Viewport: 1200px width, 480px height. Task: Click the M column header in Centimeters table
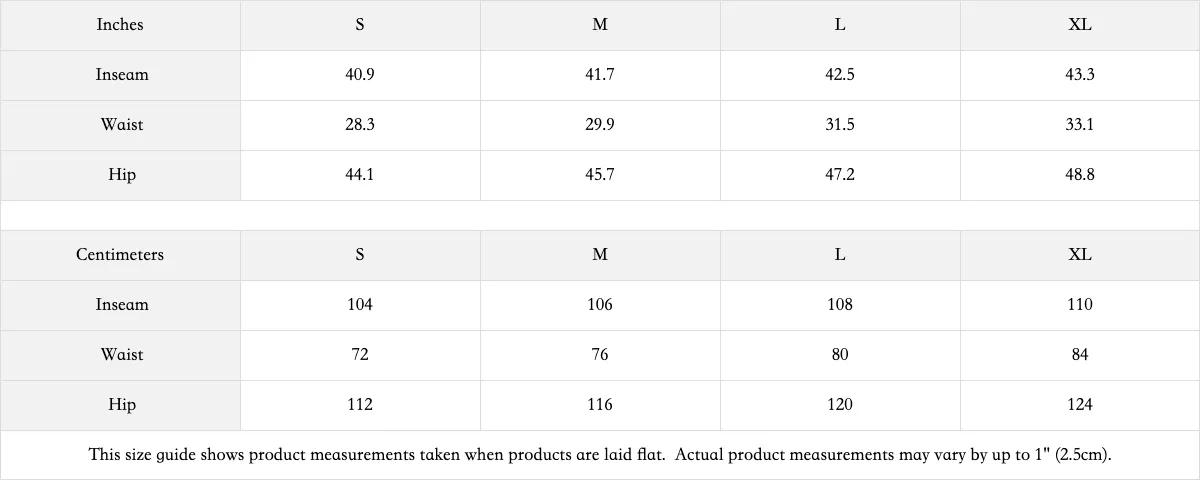tap(600, 255)
